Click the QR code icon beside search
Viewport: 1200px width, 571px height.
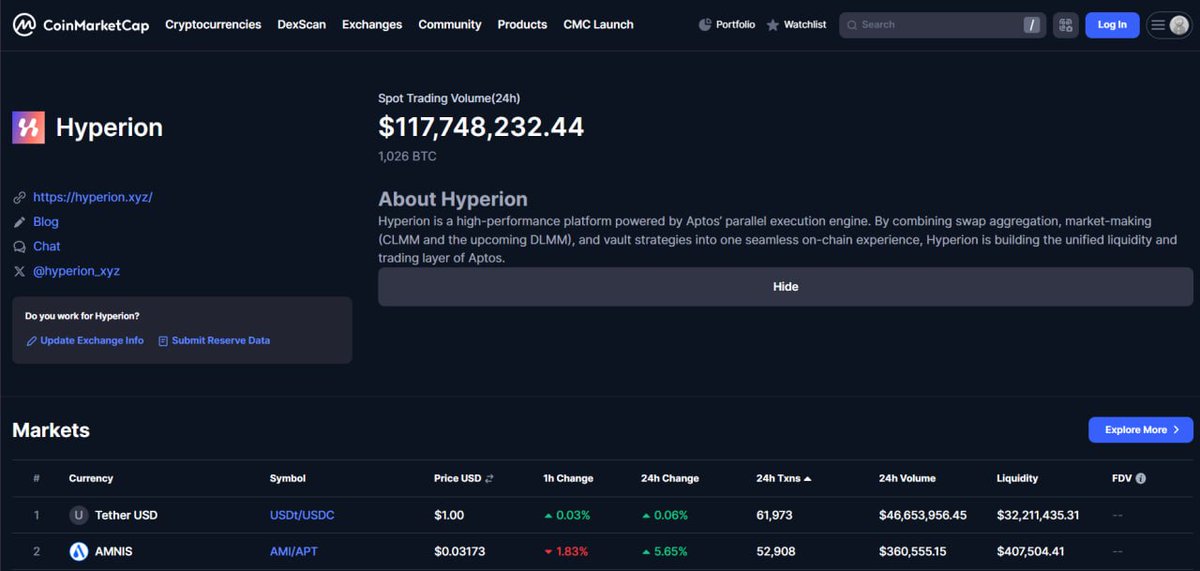point(1065,25)
